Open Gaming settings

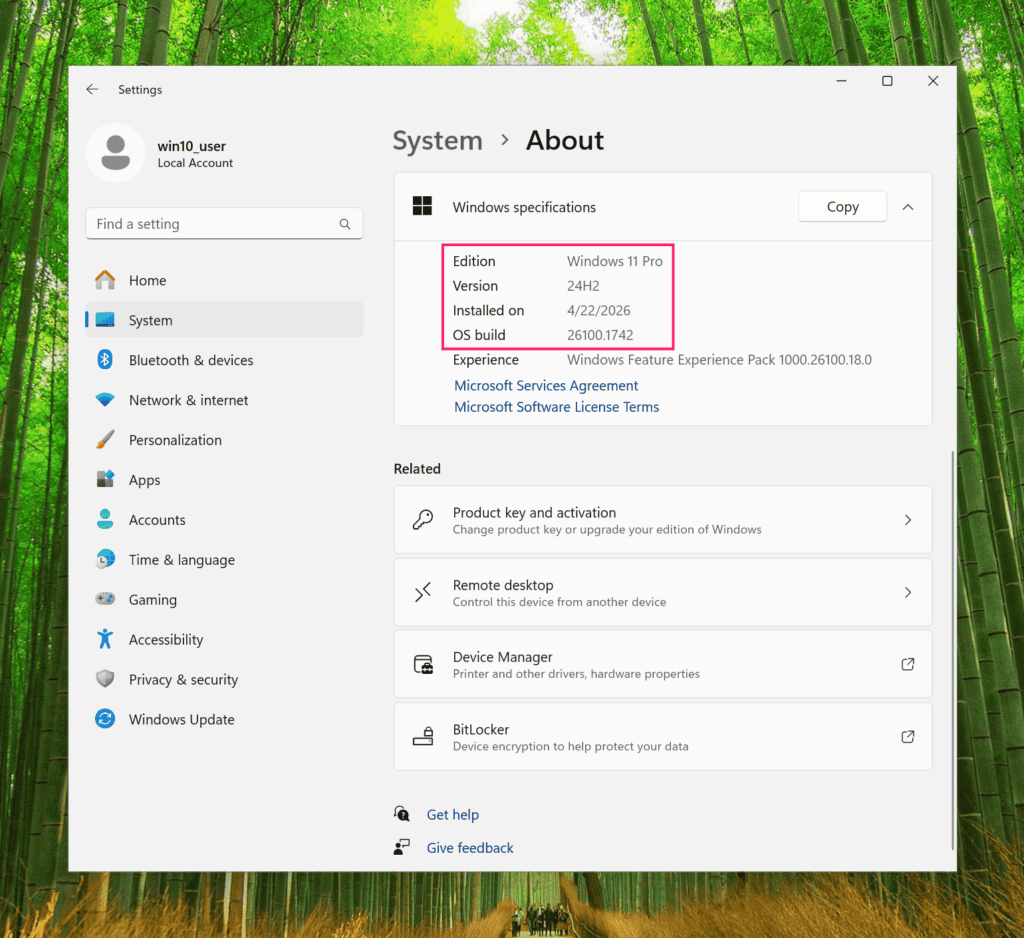(x=224, y=599)
